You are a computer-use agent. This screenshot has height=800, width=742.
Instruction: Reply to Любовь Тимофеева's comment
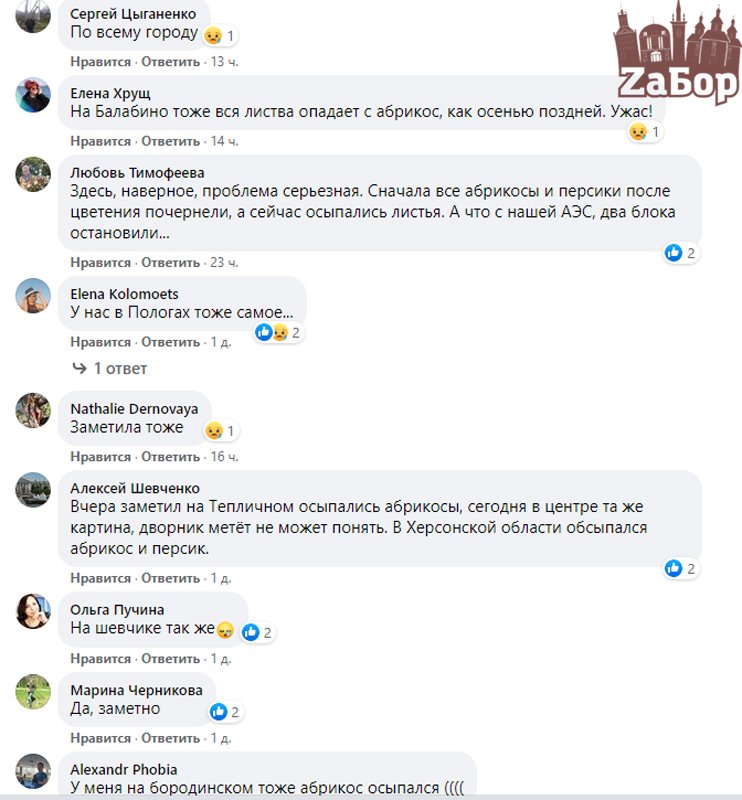[x=170, y=263]
